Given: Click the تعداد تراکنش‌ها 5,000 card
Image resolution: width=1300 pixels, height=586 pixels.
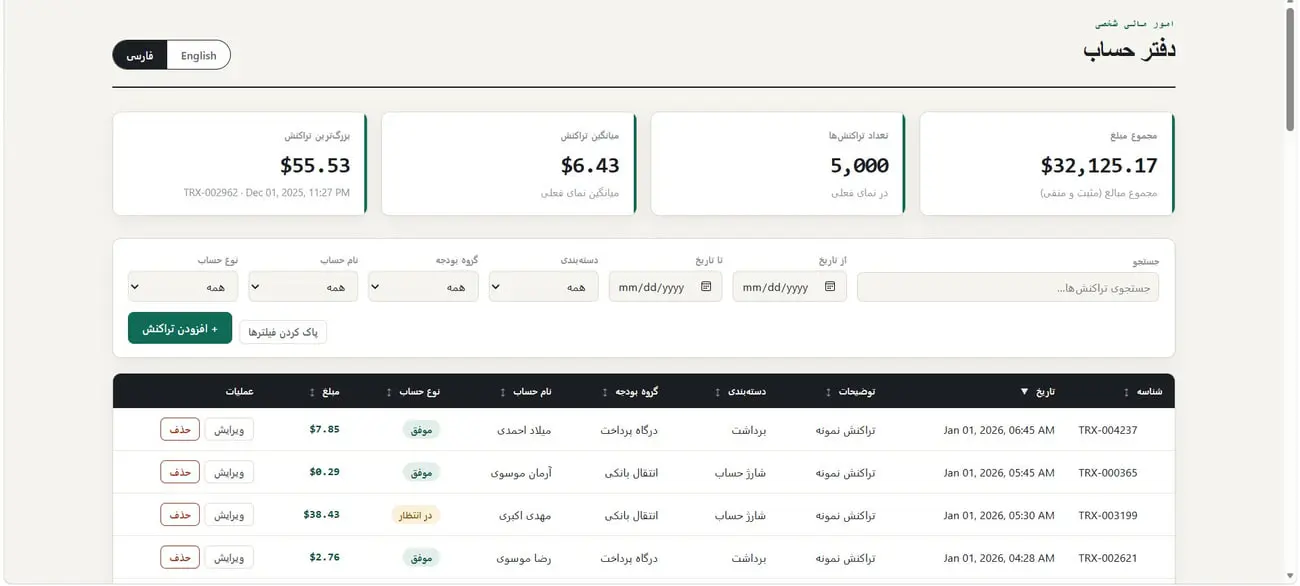Looking at the screenshot, I should click(778, 164).
